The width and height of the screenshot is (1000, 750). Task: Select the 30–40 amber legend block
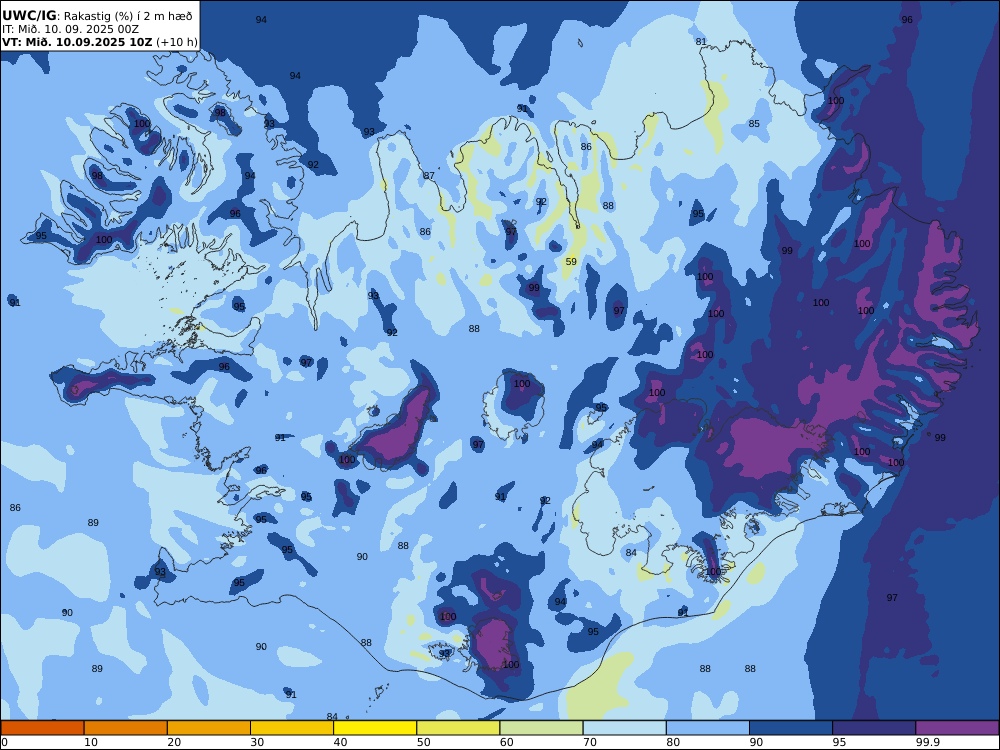(x=292, y=728)
